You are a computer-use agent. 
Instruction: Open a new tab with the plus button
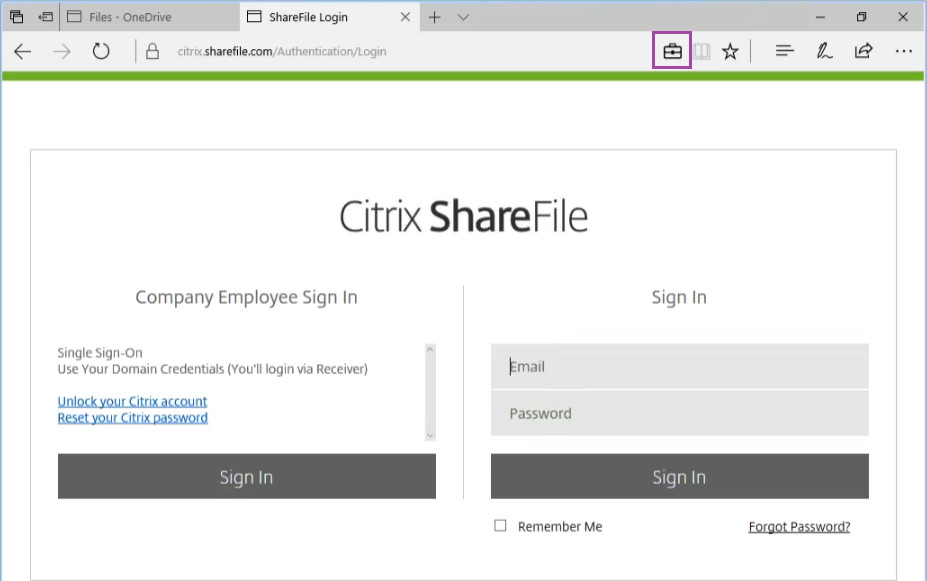click(434, 17)
